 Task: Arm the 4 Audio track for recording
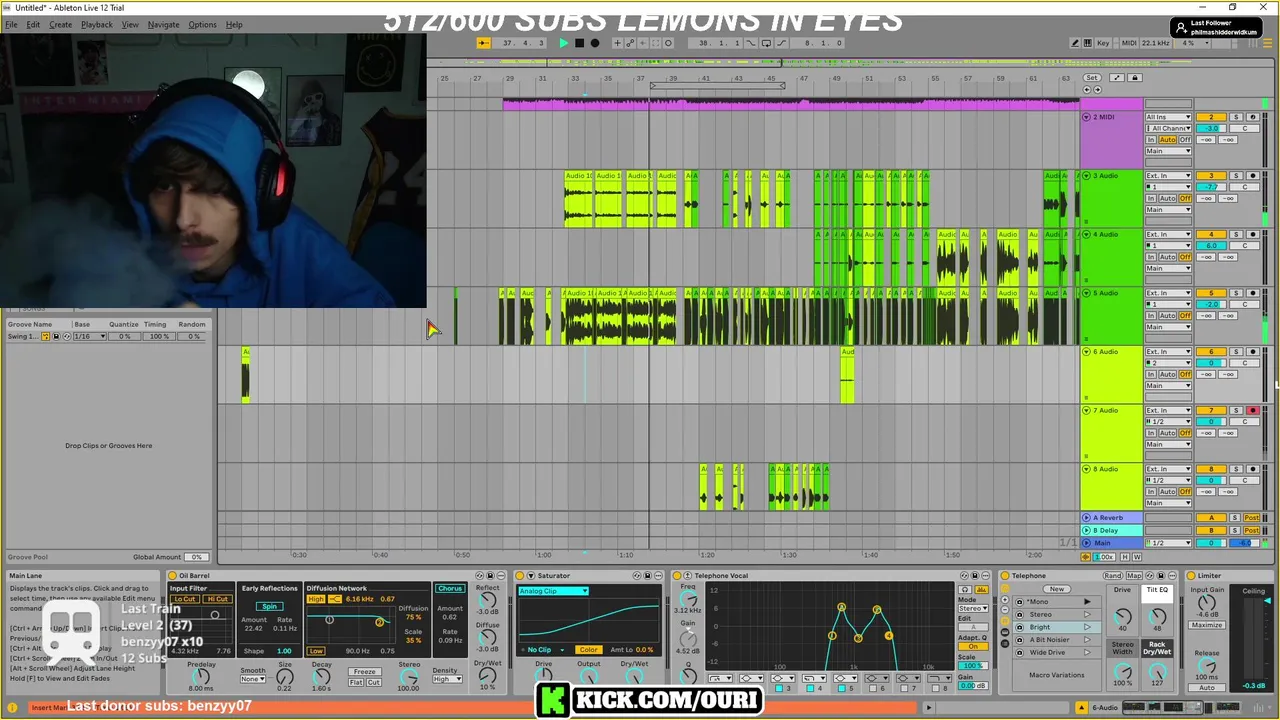pyautogui.click(x=1252, y=235)
